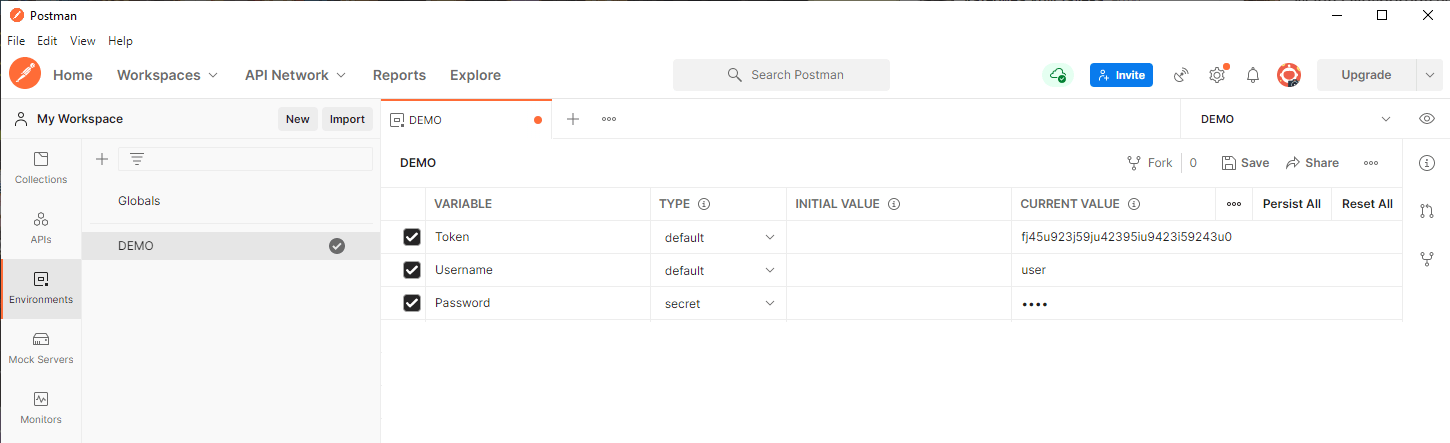
Task: Click the settings gear icon
Action: (x=1217, y=75)
